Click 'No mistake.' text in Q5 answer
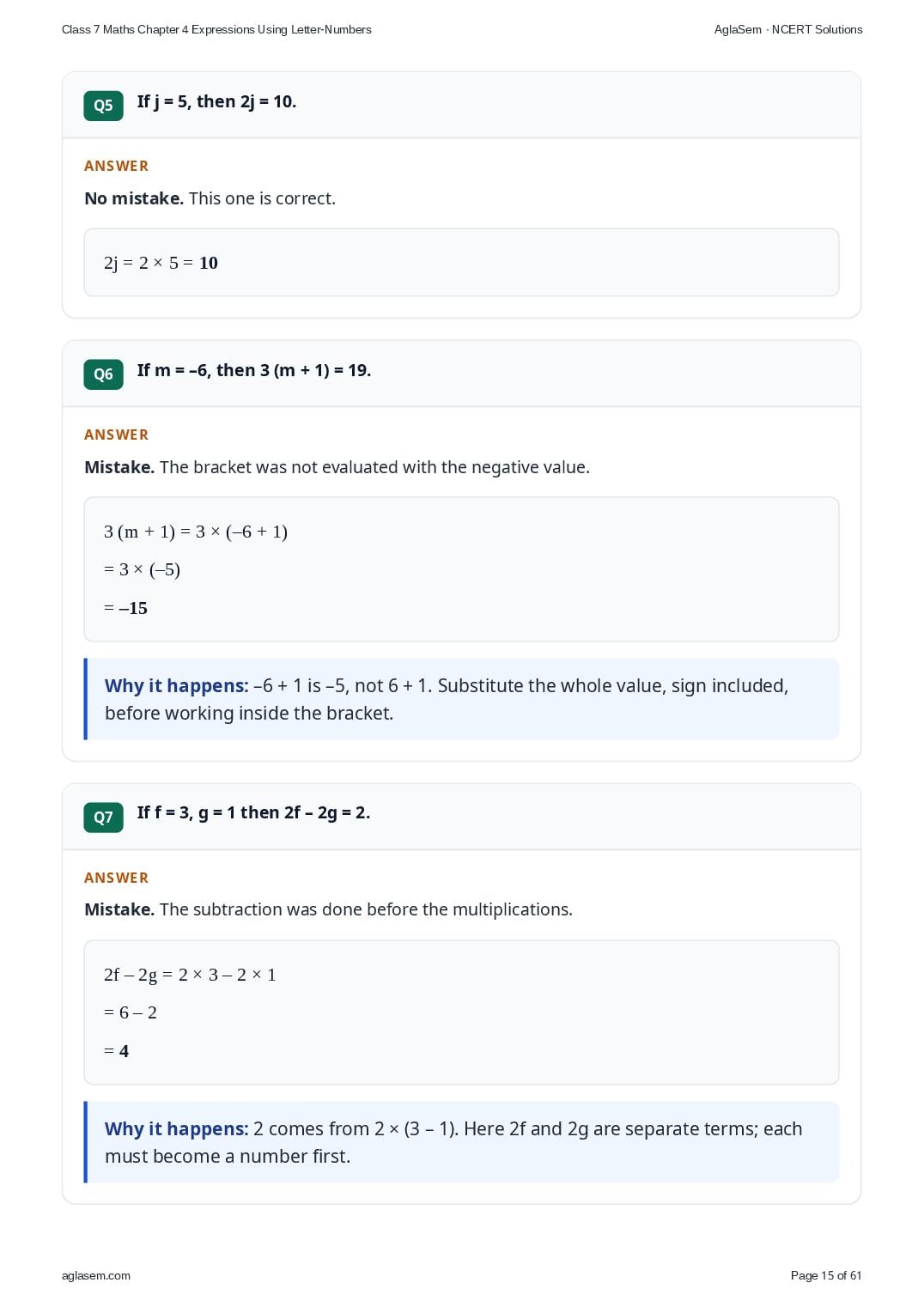Viewport: 924px width, 1307px height. 134,198
